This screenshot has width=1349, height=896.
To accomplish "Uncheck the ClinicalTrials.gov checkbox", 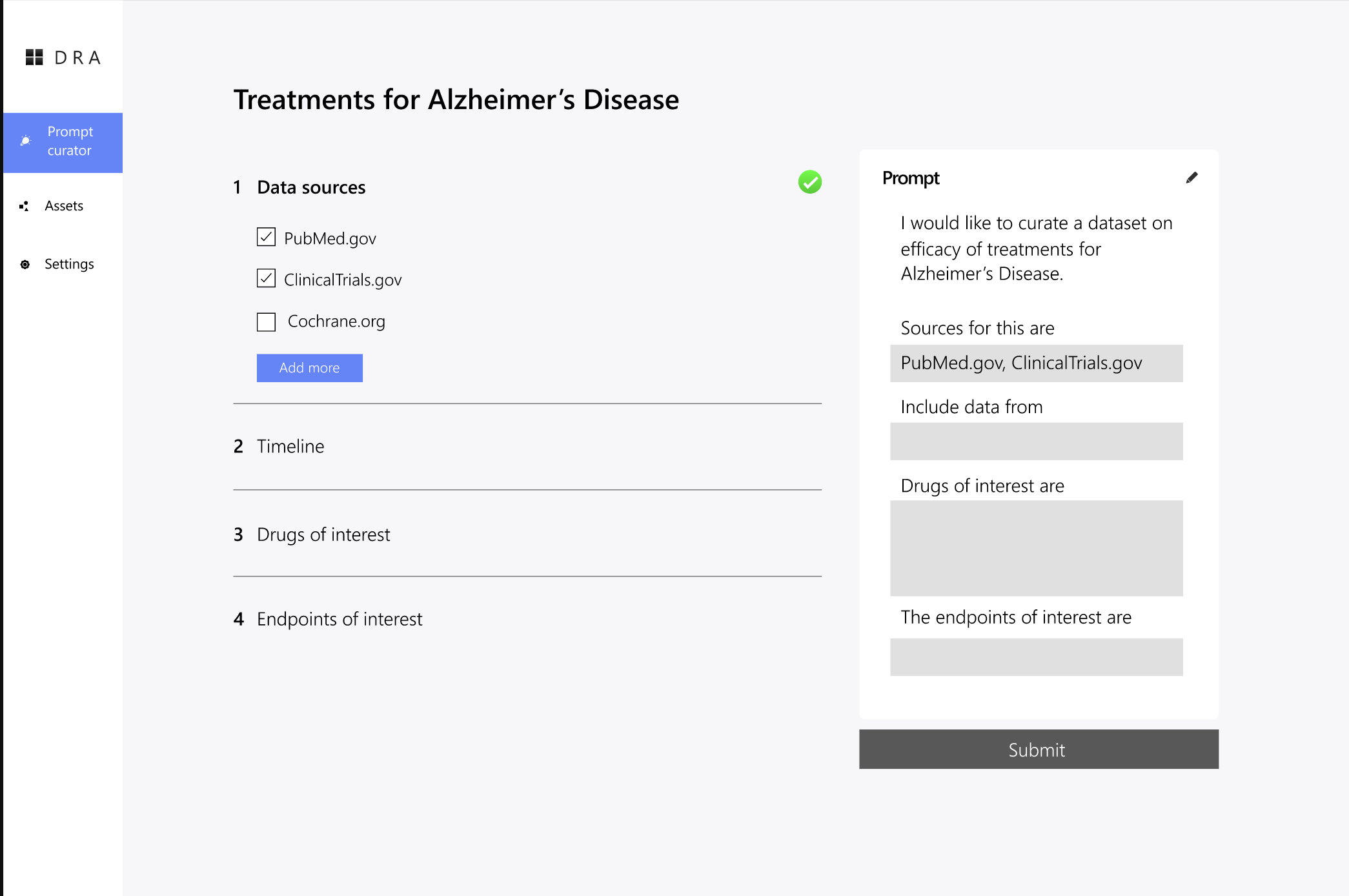I will click(266, 279).
